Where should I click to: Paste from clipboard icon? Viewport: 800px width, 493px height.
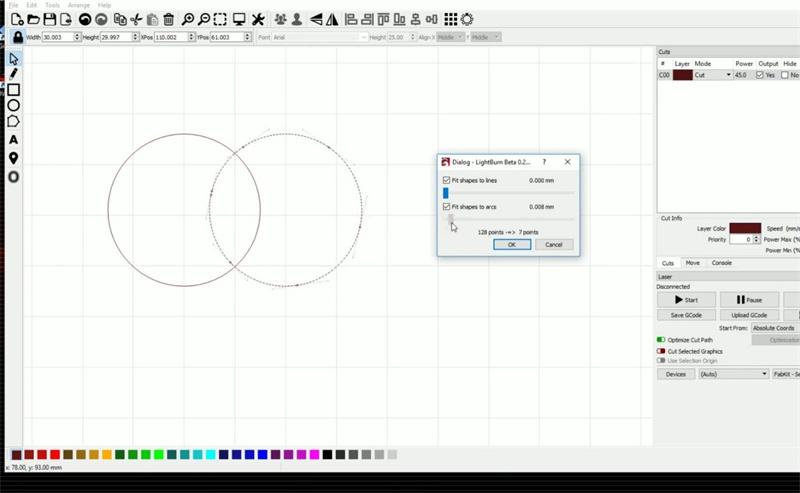click(152, 19)
